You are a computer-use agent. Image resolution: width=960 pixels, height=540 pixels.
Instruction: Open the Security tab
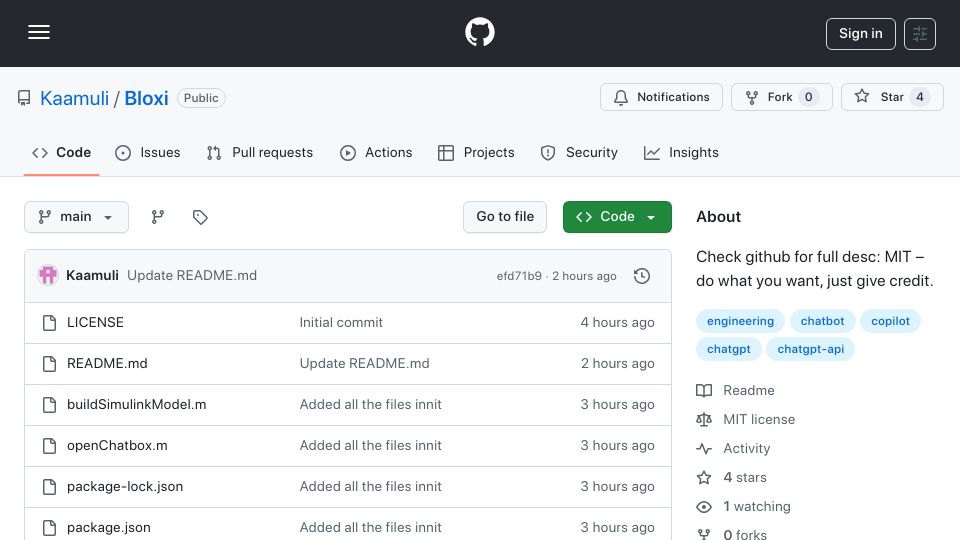[579, 152]
